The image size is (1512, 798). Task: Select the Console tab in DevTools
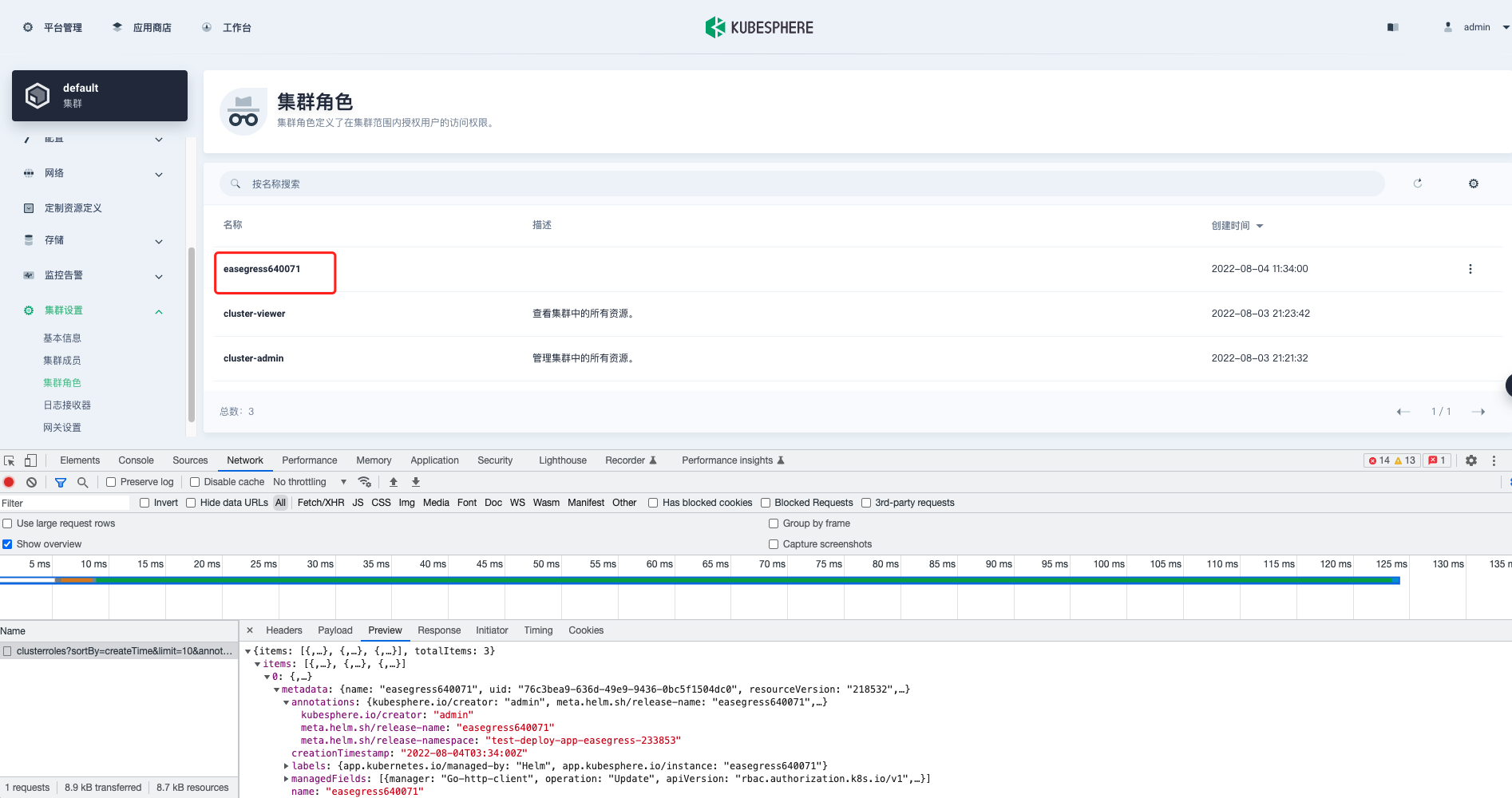[136, 460]
